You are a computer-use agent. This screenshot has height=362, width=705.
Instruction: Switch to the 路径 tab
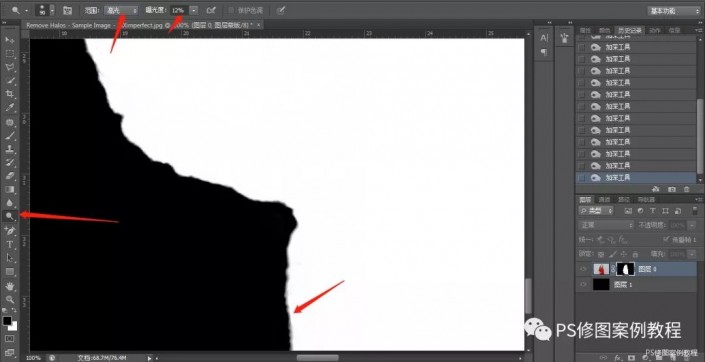pos(623,200)
